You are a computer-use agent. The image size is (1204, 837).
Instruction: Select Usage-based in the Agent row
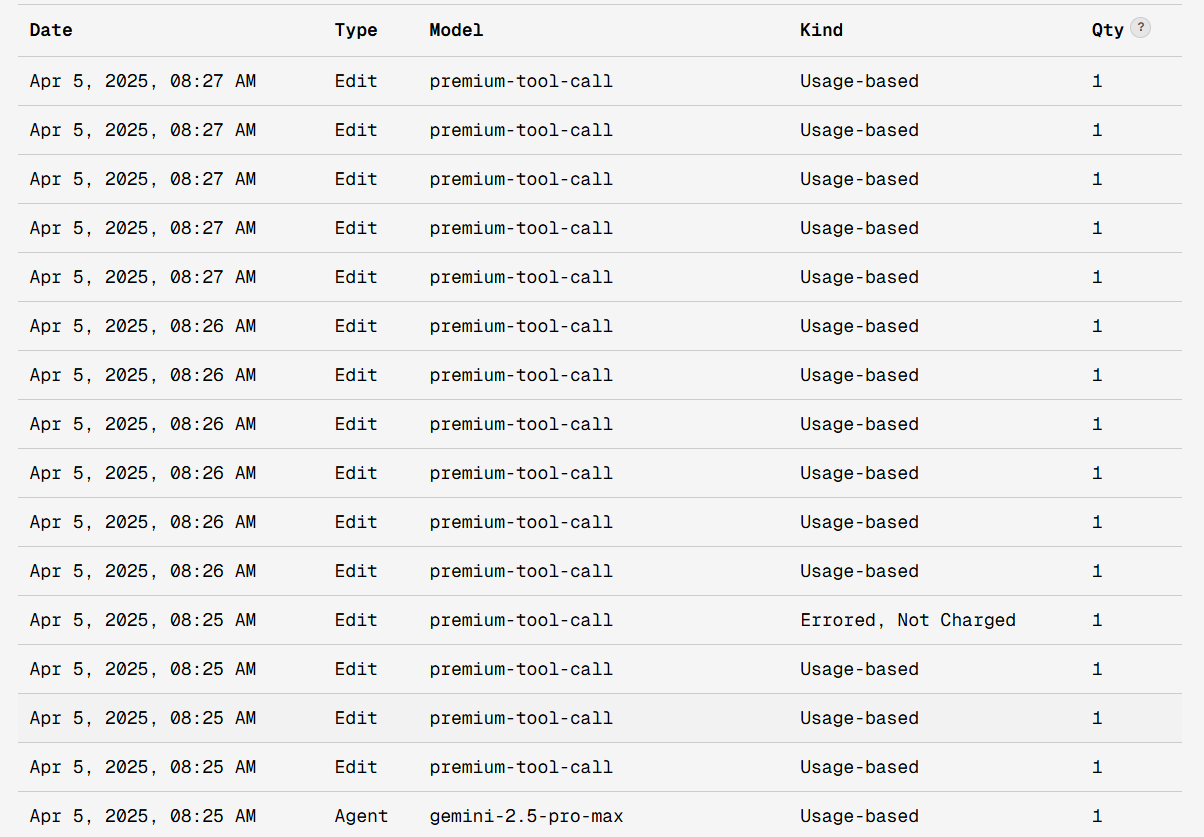[x=859, y=816]
